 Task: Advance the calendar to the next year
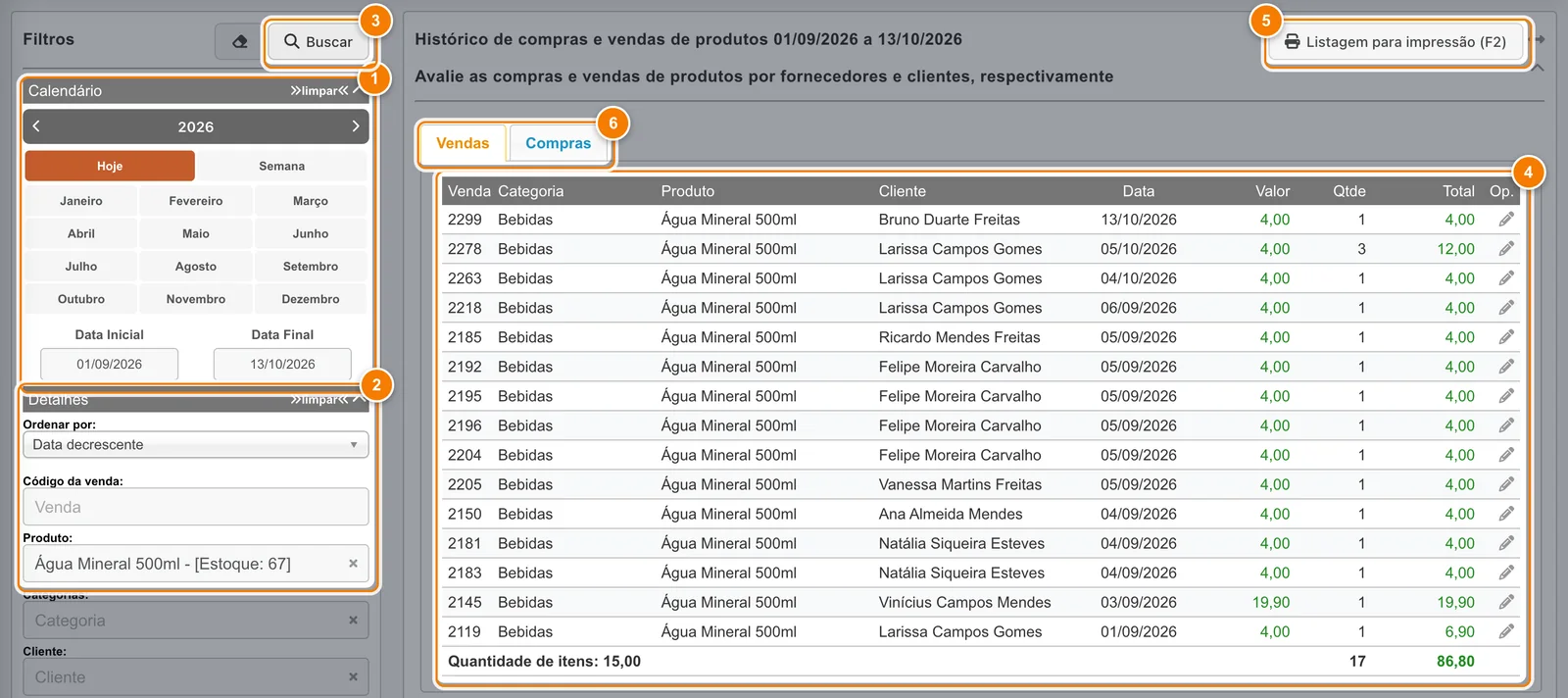tap(355, 126)
